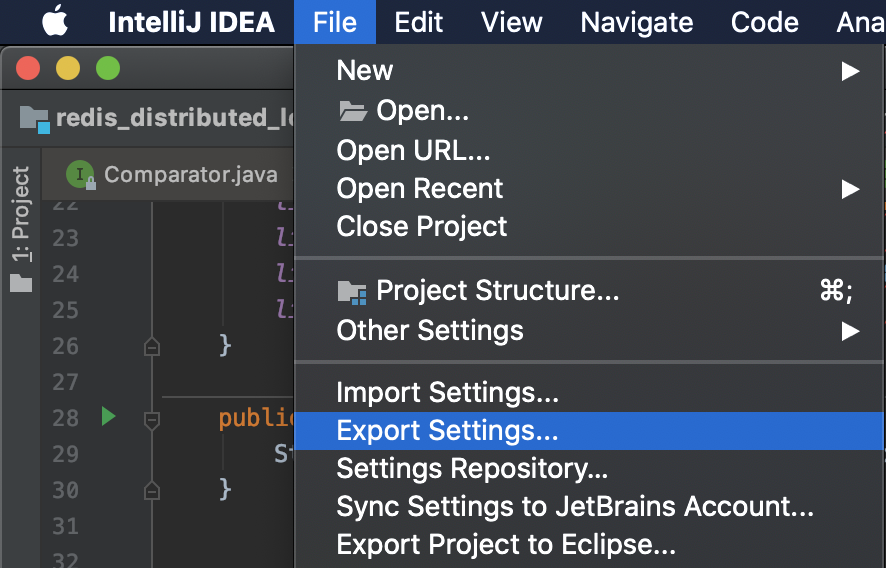Click Close Project in File menu
This screenshot has height=568, width=886.
click(422, 227)
